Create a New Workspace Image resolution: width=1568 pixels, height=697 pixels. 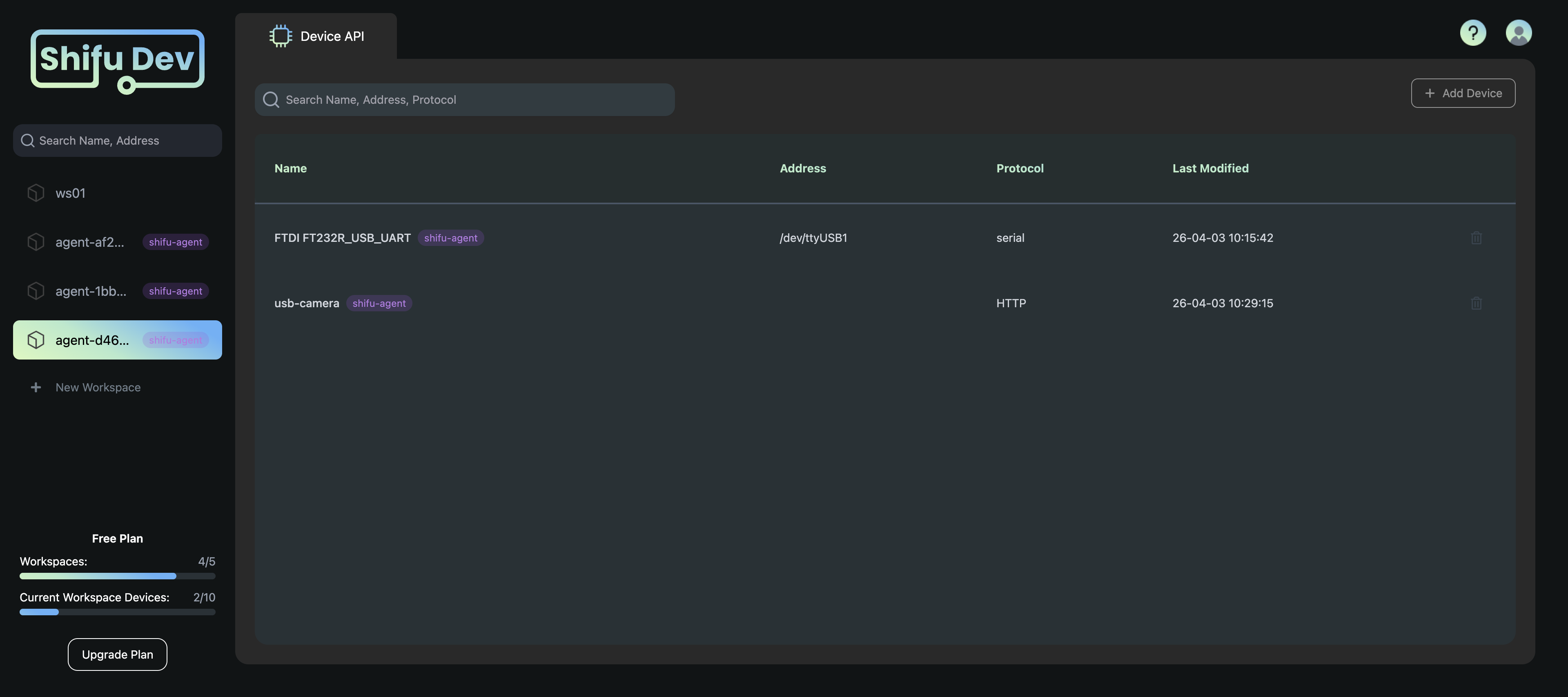click(x=98, y=387)
